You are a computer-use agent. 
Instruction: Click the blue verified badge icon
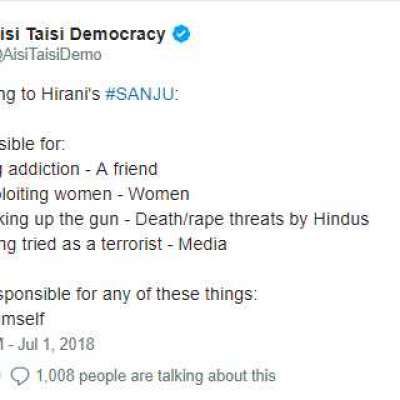(x=181, y=34)
